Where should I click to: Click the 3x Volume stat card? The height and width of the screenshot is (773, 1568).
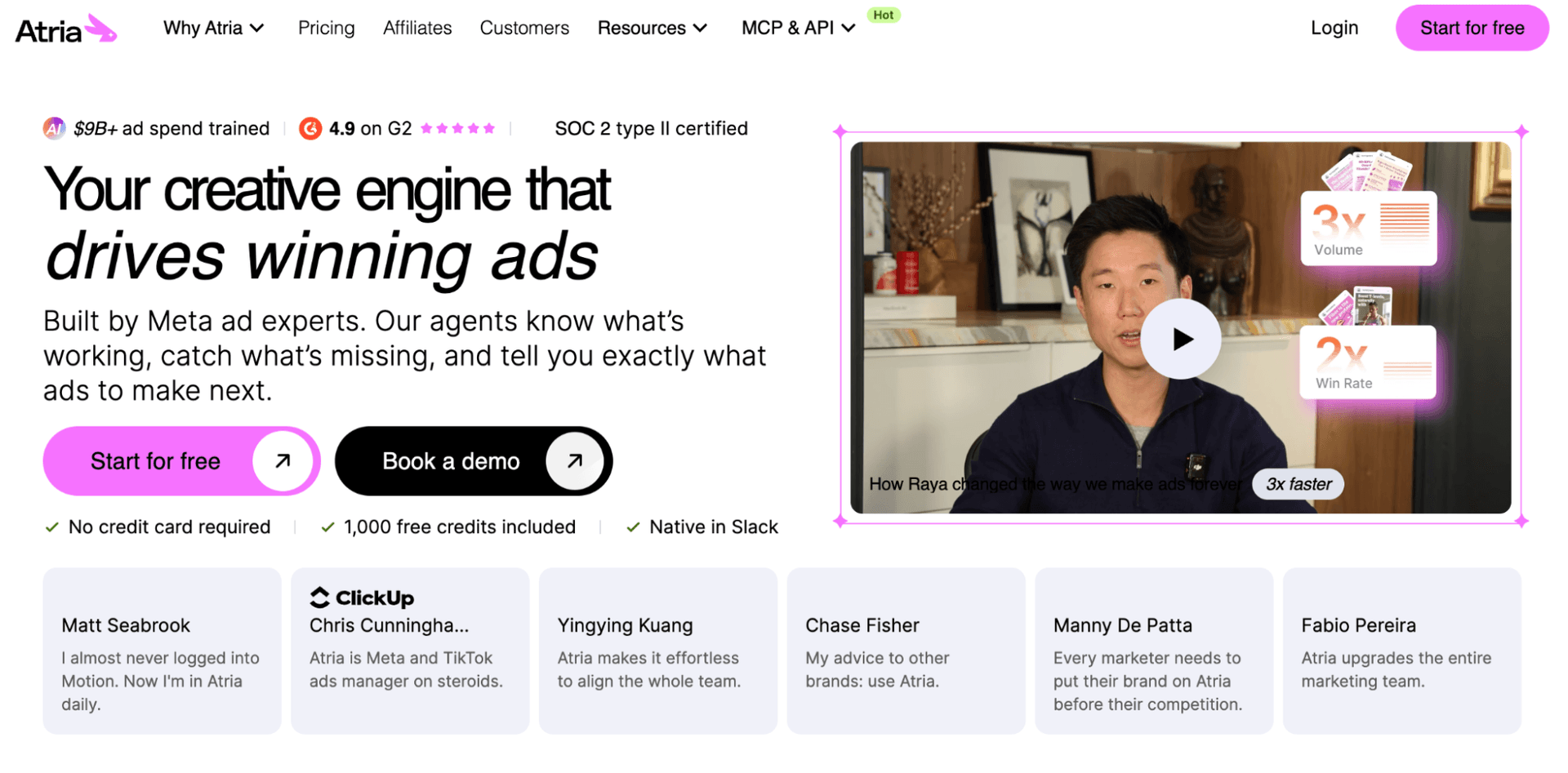tap(1369, 229)
